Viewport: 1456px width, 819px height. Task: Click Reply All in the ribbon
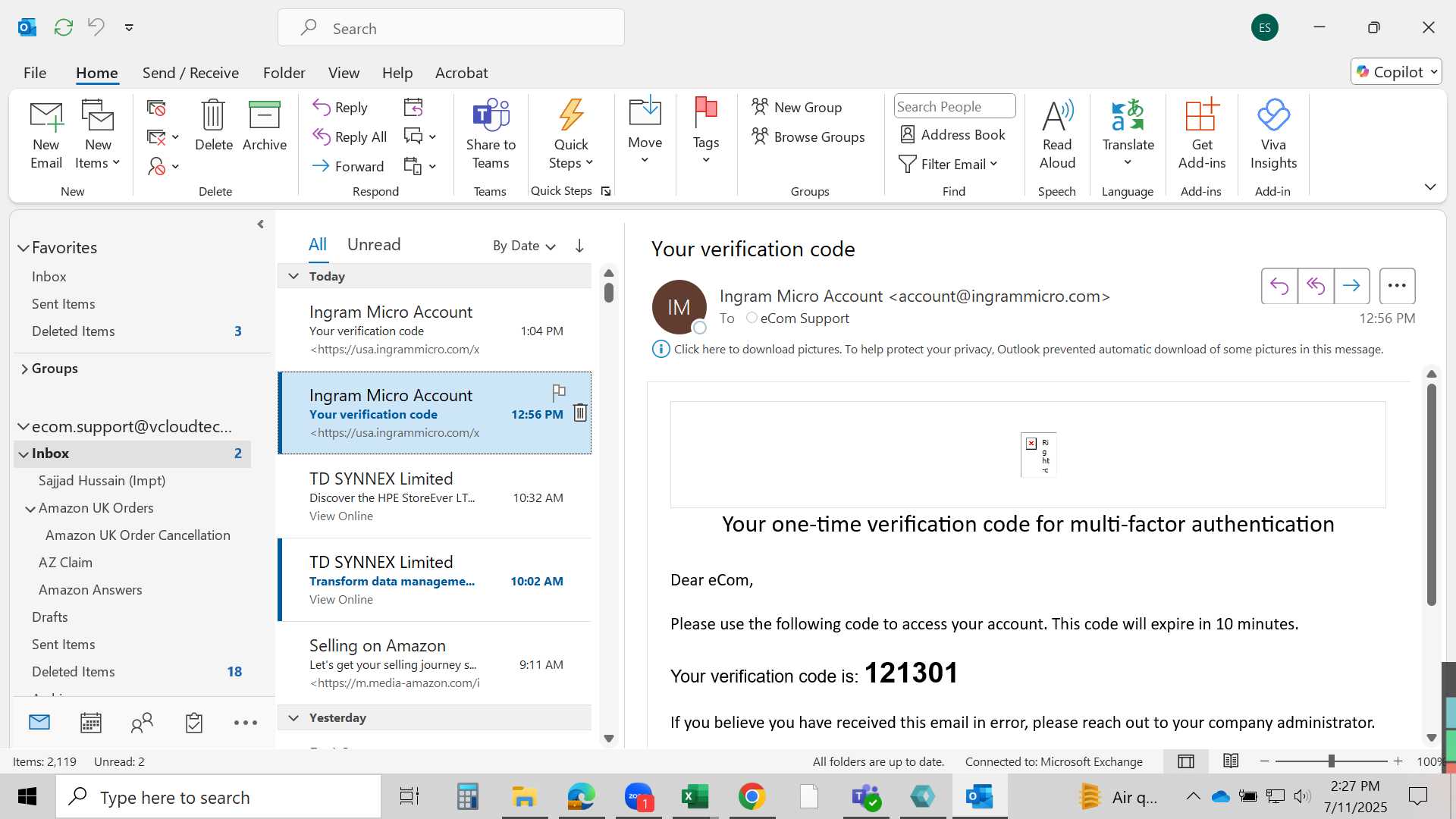(x=350, y=136)
